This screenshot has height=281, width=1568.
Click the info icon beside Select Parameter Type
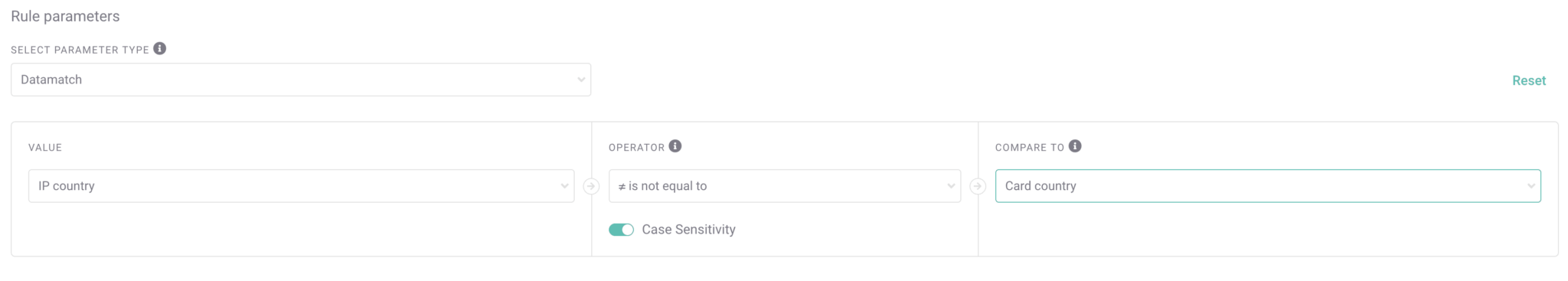tap(159, 48)
